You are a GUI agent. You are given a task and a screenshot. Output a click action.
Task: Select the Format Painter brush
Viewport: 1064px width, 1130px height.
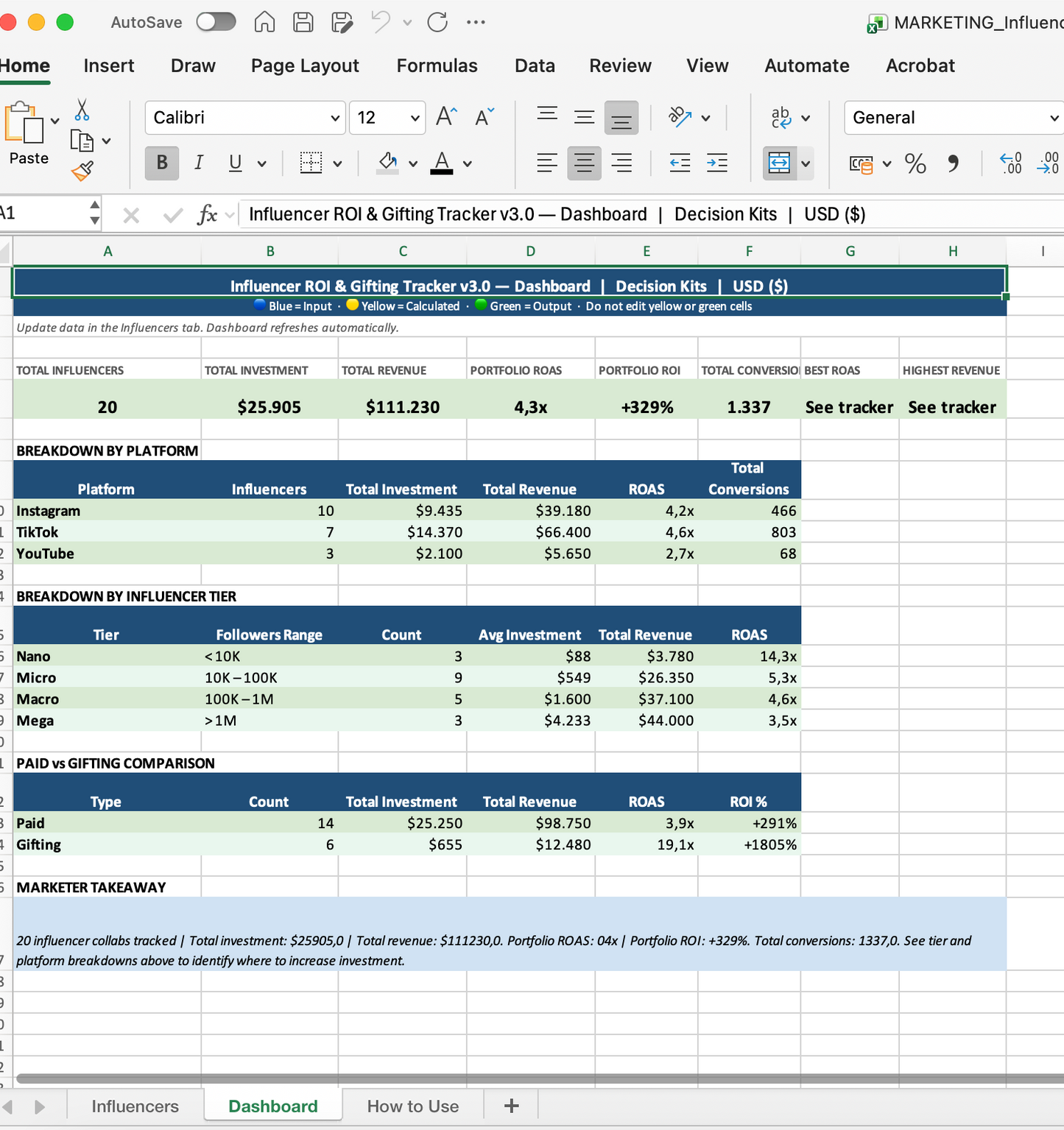82,171
